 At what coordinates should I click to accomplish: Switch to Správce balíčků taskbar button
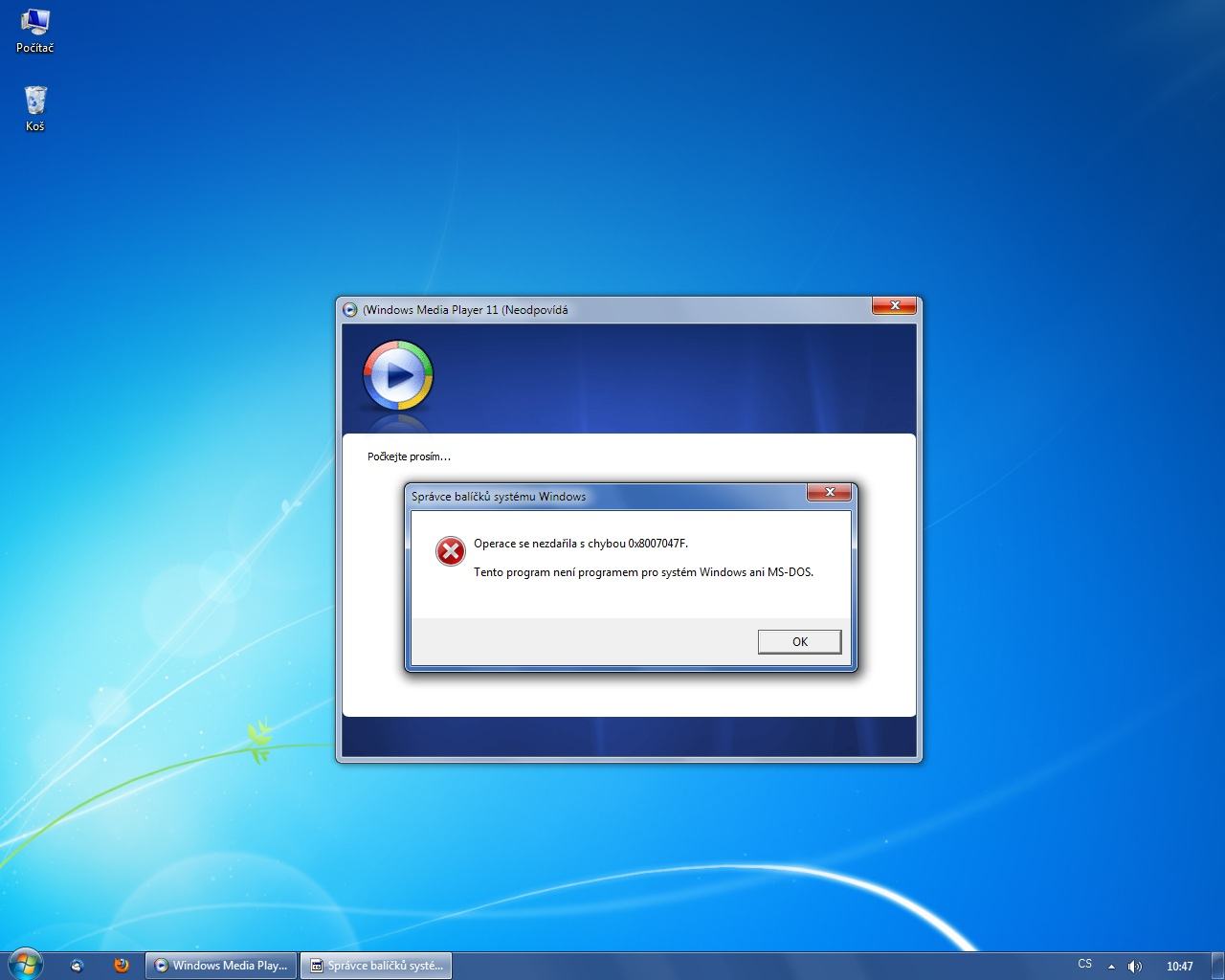click(x=375, y=966)
